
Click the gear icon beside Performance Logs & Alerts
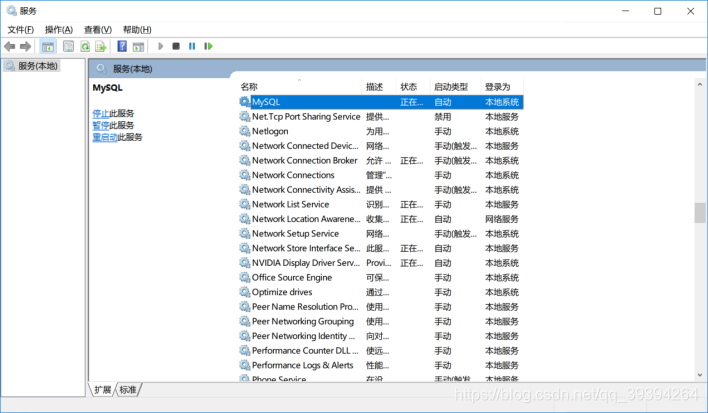click(244, 365)
